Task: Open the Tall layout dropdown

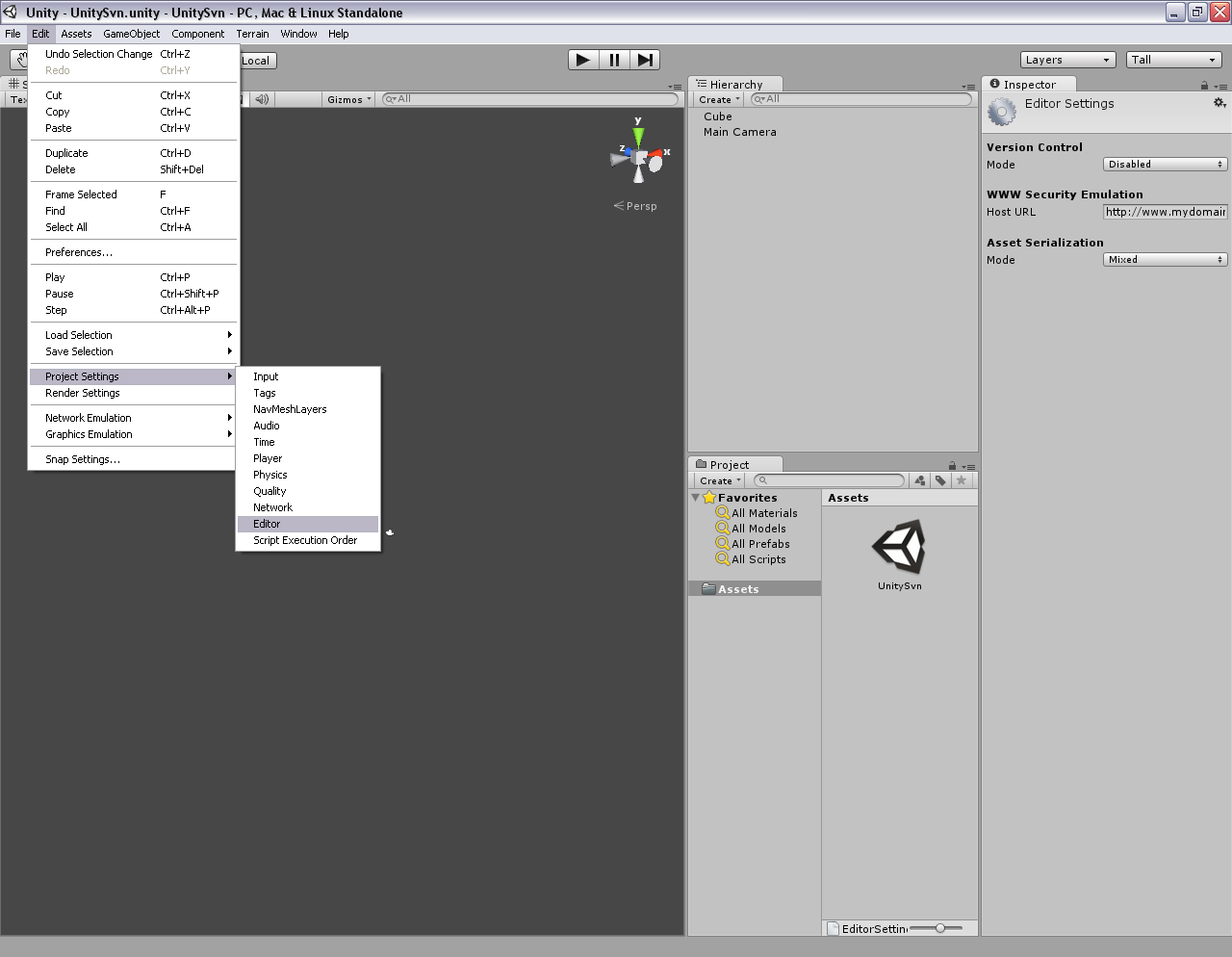Action: pyautogui.click(x=1173, y=60)
